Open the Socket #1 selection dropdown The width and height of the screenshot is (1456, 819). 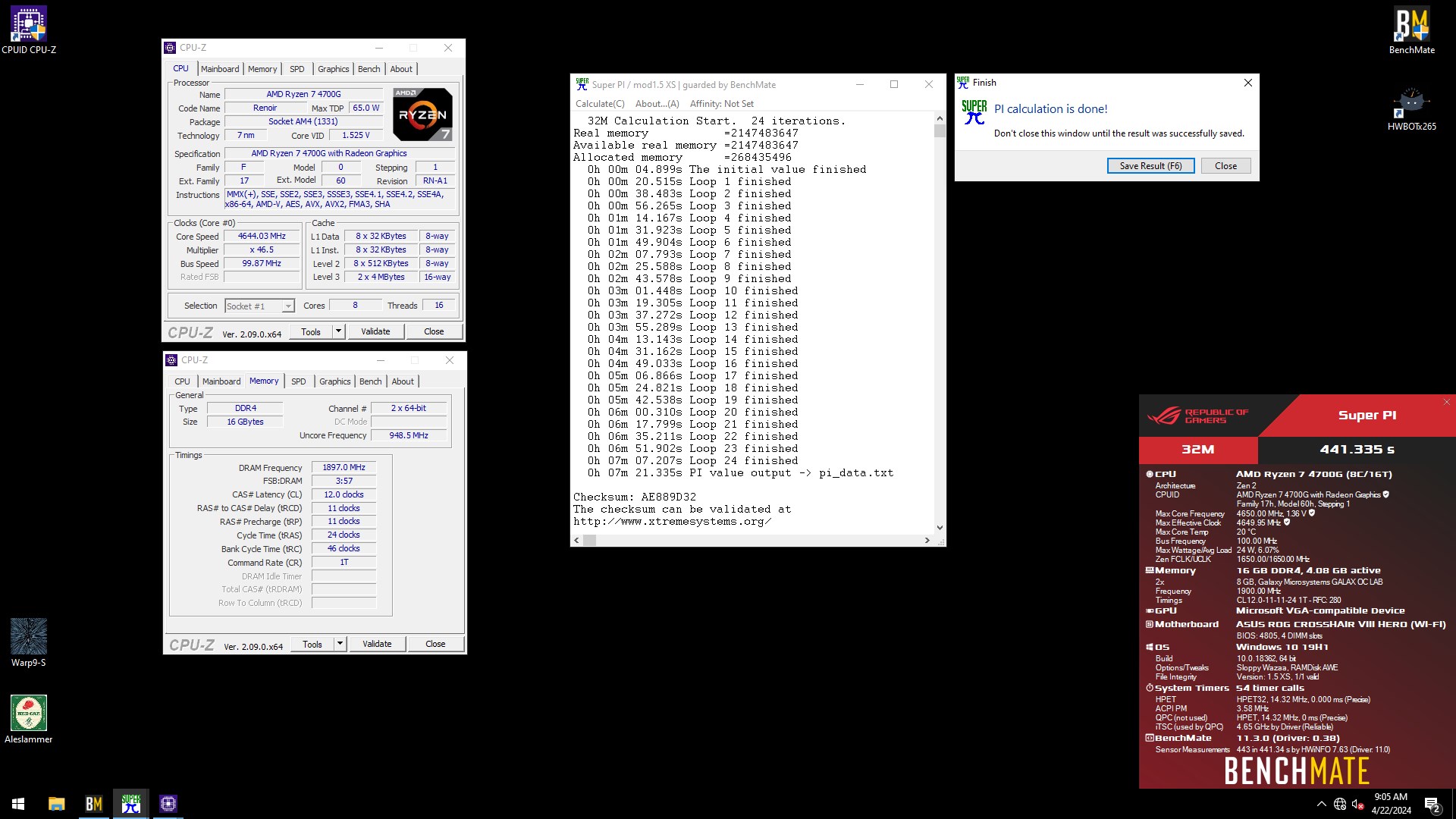259,306
